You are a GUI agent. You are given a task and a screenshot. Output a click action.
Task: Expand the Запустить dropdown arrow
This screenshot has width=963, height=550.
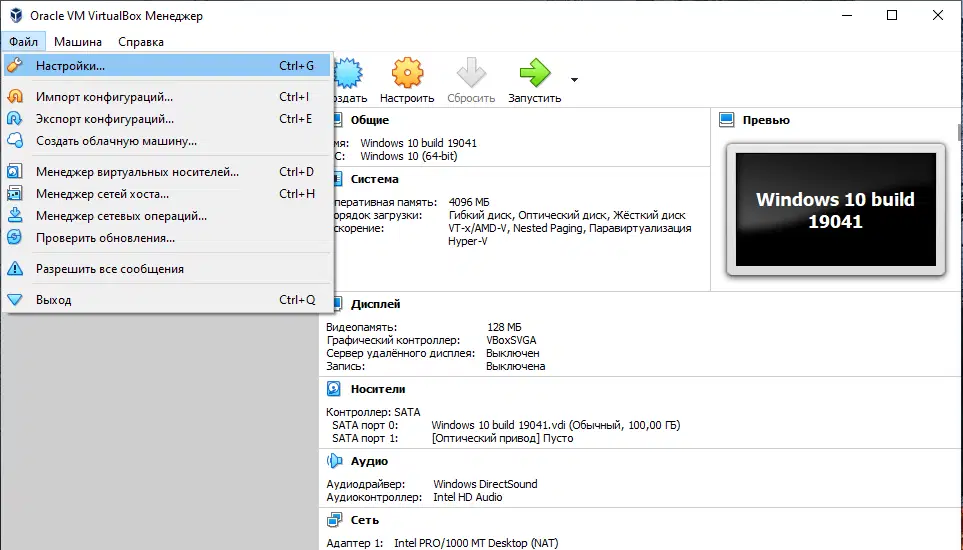coord(574,80)
